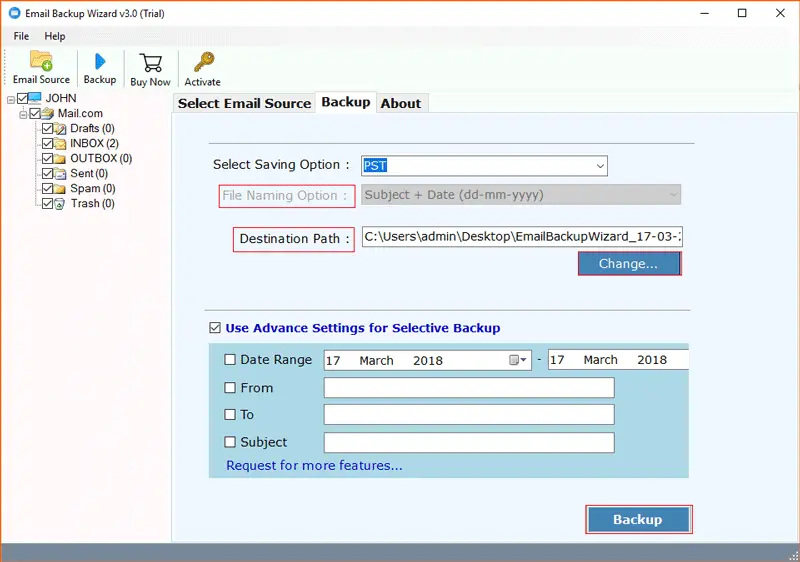Collapse the JOHN tree node
This screenshot has height=562, width=800.
10,99
